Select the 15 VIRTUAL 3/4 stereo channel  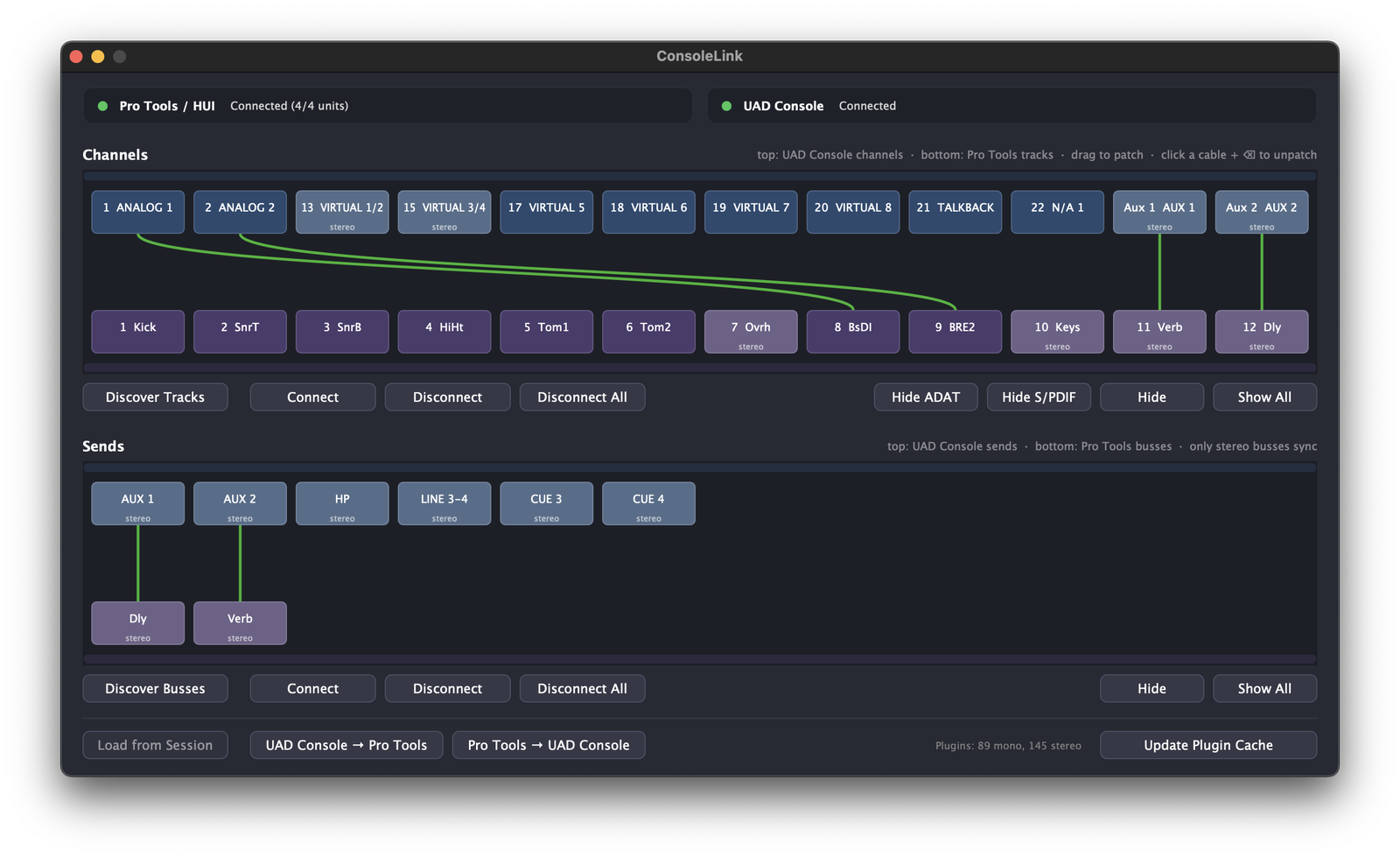click(444, 212)
